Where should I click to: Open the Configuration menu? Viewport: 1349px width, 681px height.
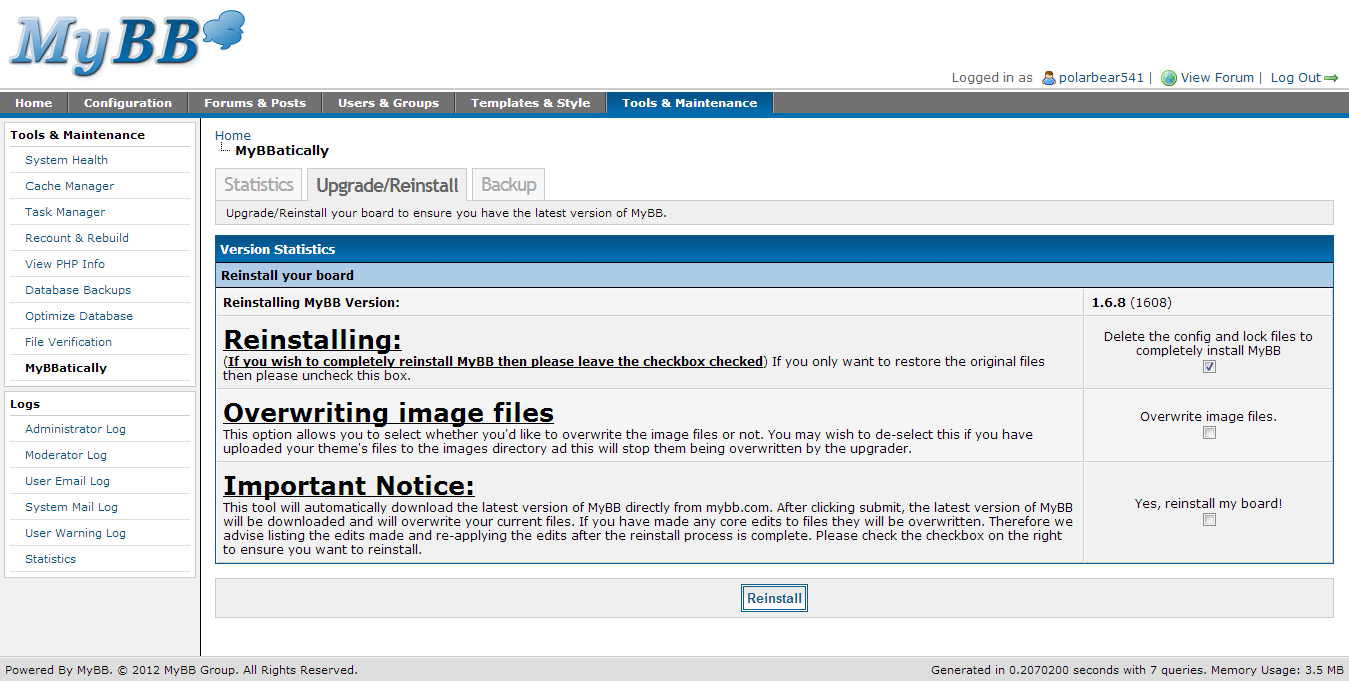(128, 103)
